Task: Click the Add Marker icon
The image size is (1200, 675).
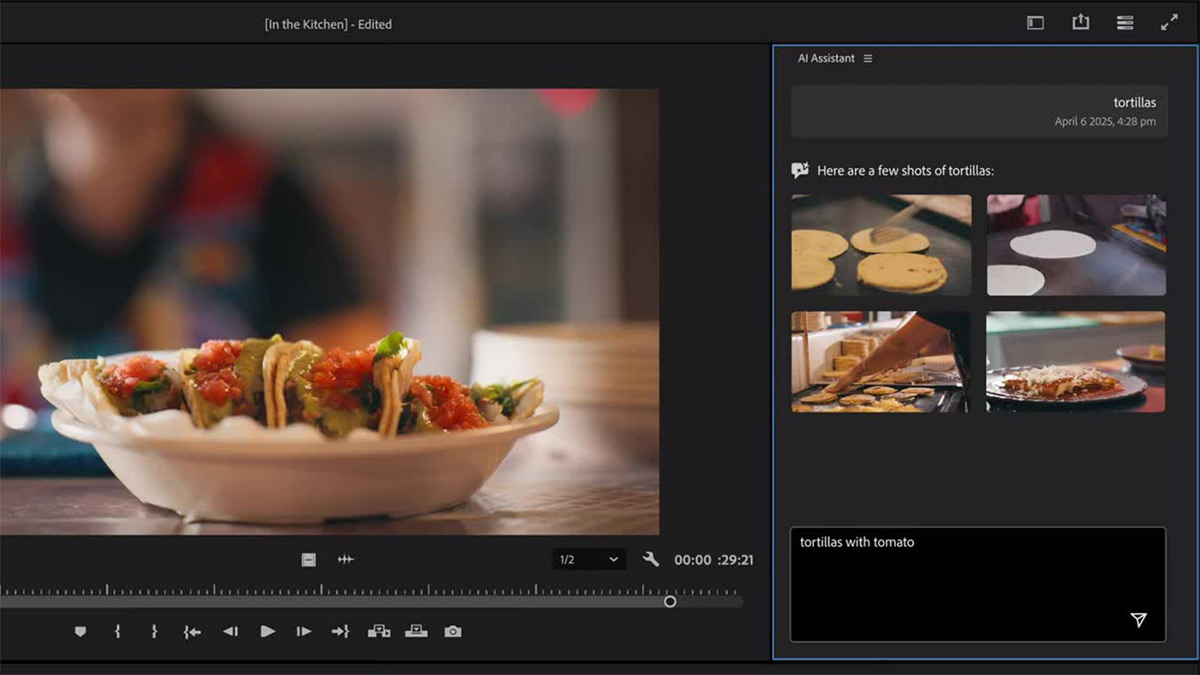Action: [x=81, y=632]
